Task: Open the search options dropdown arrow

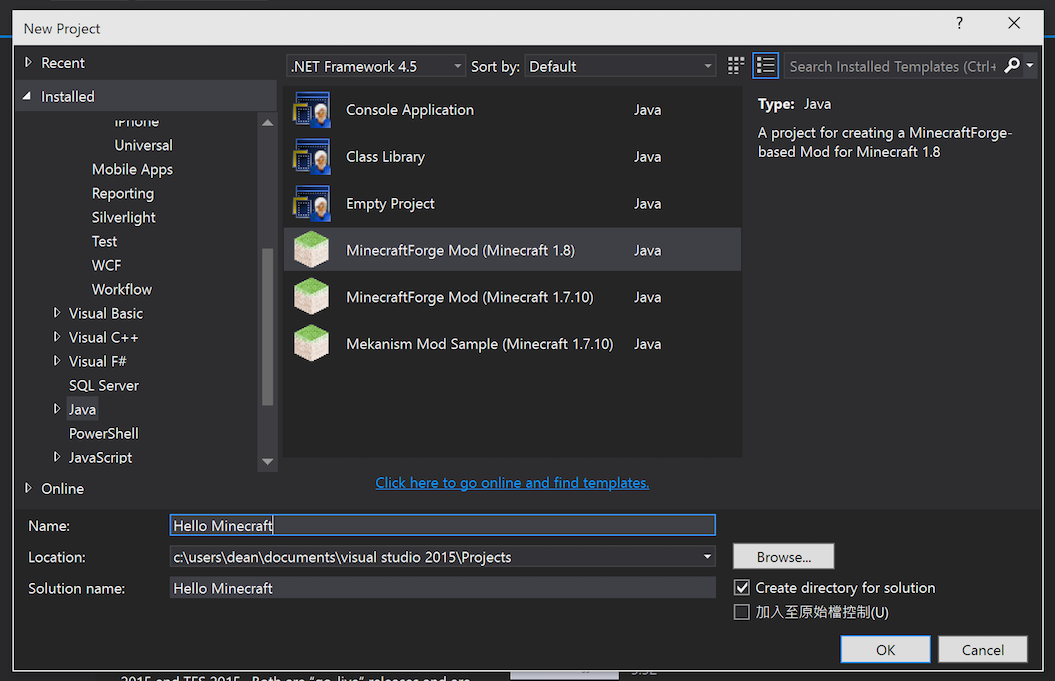Action: click(1029, 65)
